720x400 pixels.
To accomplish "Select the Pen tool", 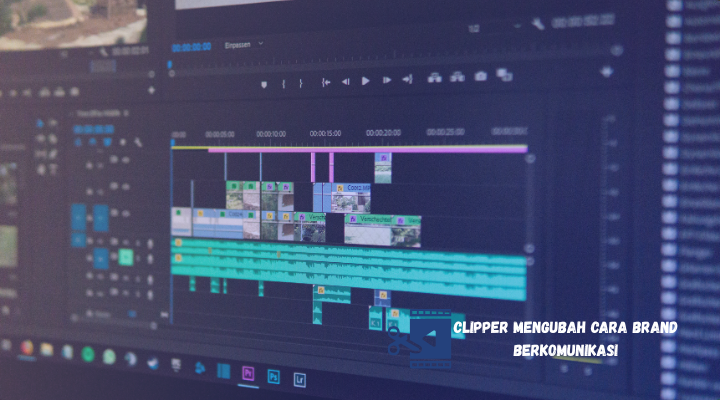I will click(53, 154).
